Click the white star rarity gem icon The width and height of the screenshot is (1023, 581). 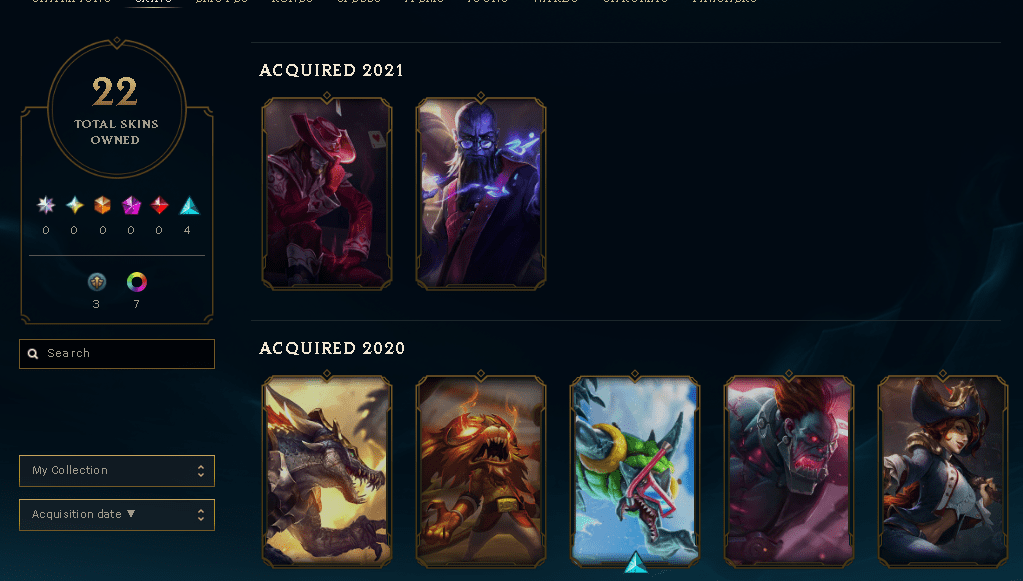pos(46,205)
